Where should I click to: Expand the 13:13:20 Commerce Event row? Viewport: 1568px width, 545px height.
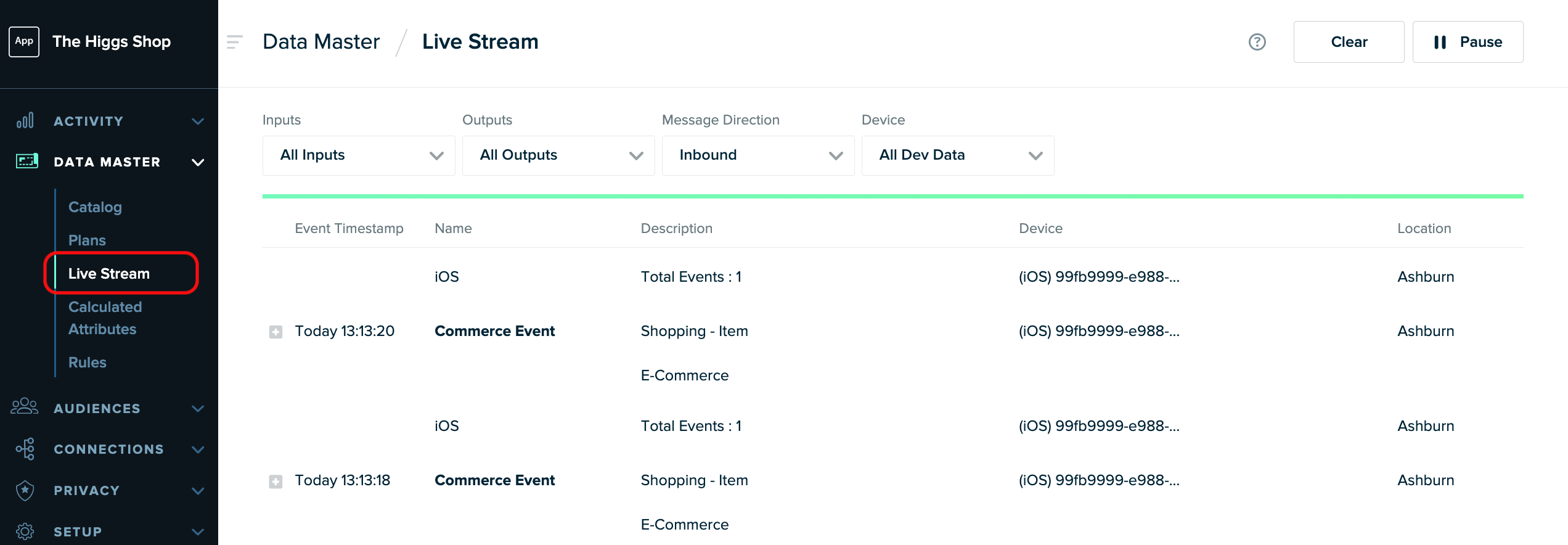pos(276,332)
